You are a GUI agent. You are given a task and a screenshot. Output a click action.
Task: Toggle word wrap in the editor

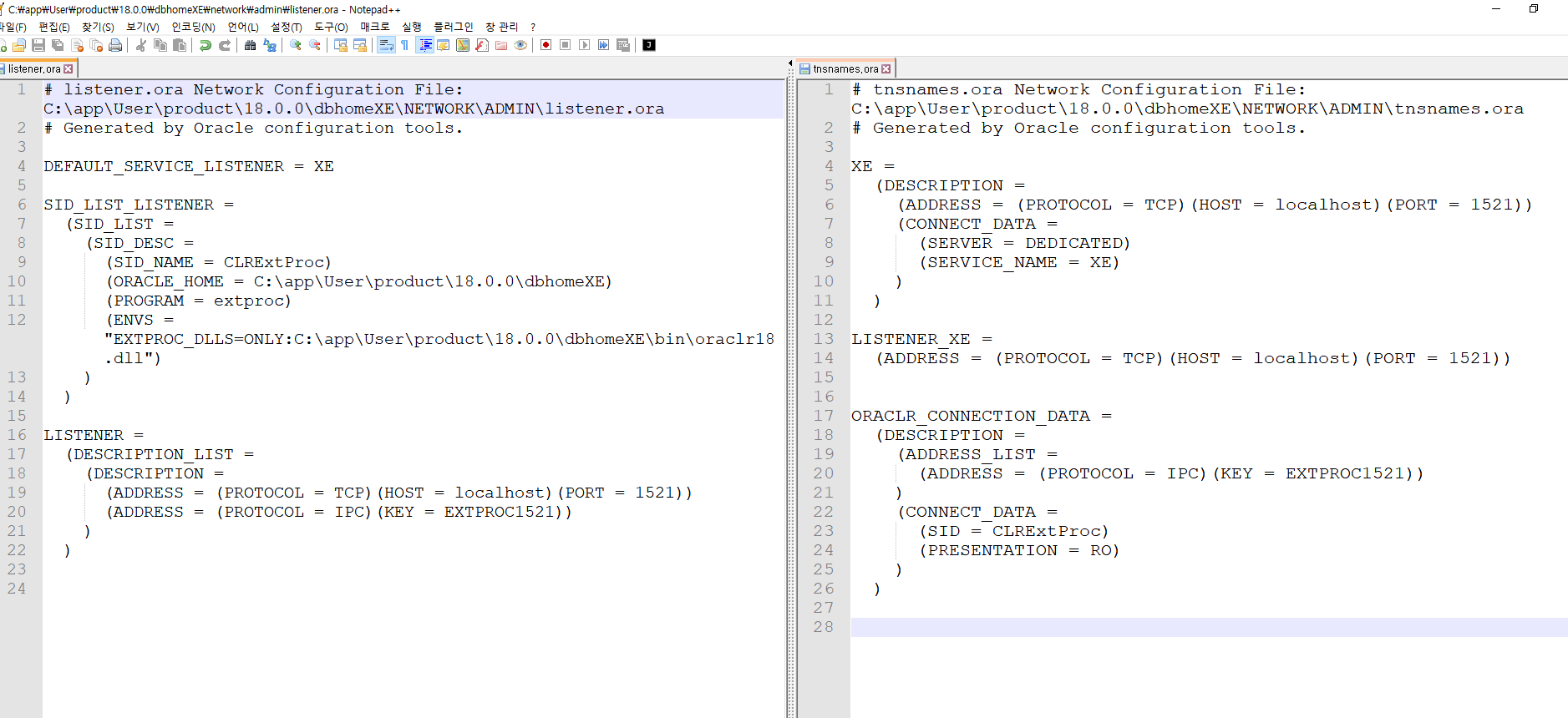[x=386, y=45]
